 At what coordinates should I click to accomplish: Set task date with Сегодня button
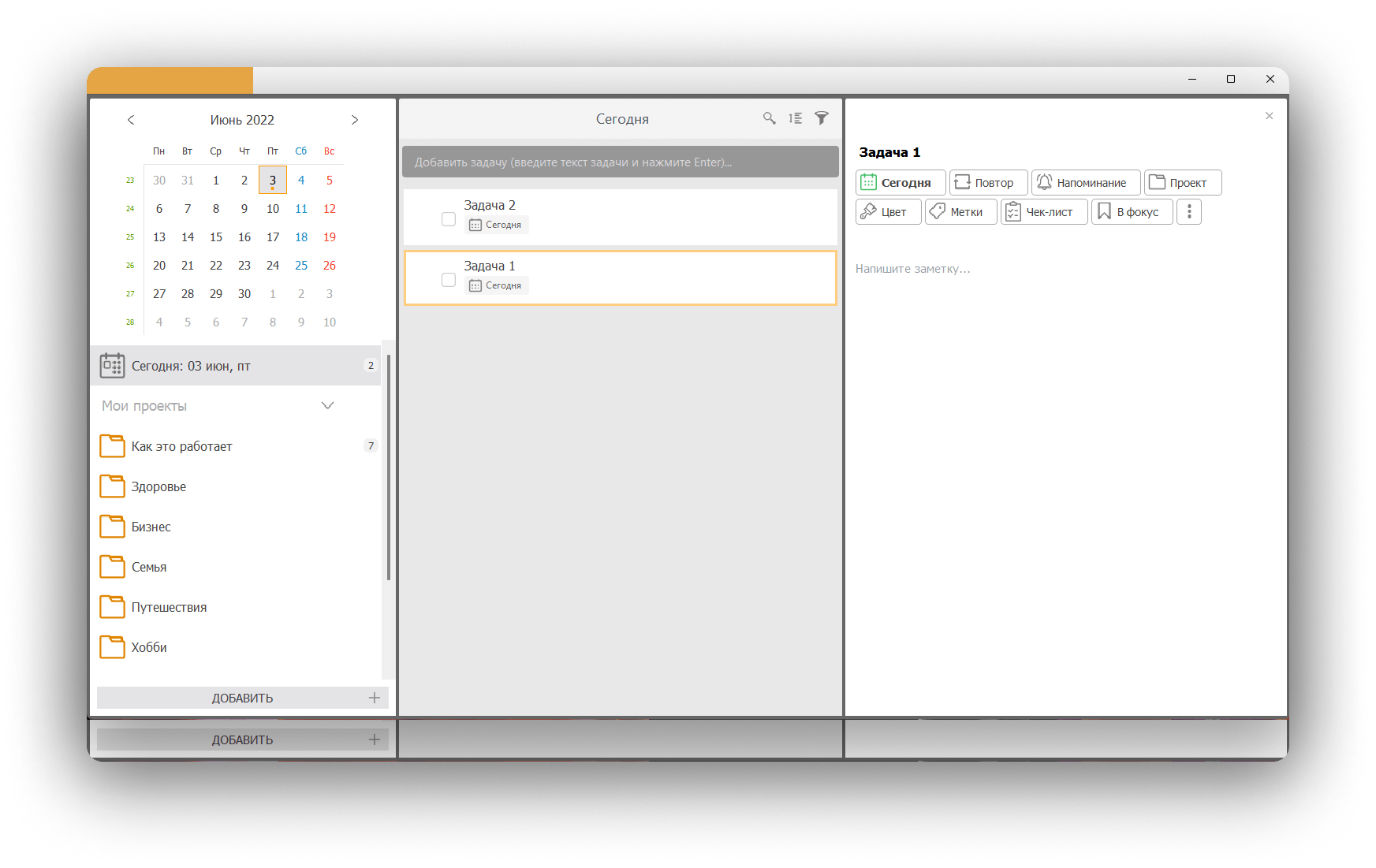click(x=901, y=183)
